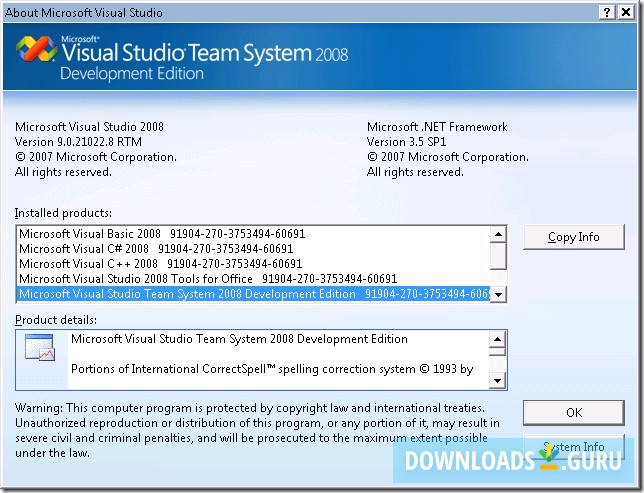The height and width of the screenshot is (493, 644).
Task: Click product name in Product details box
Action: coord(239,339)
